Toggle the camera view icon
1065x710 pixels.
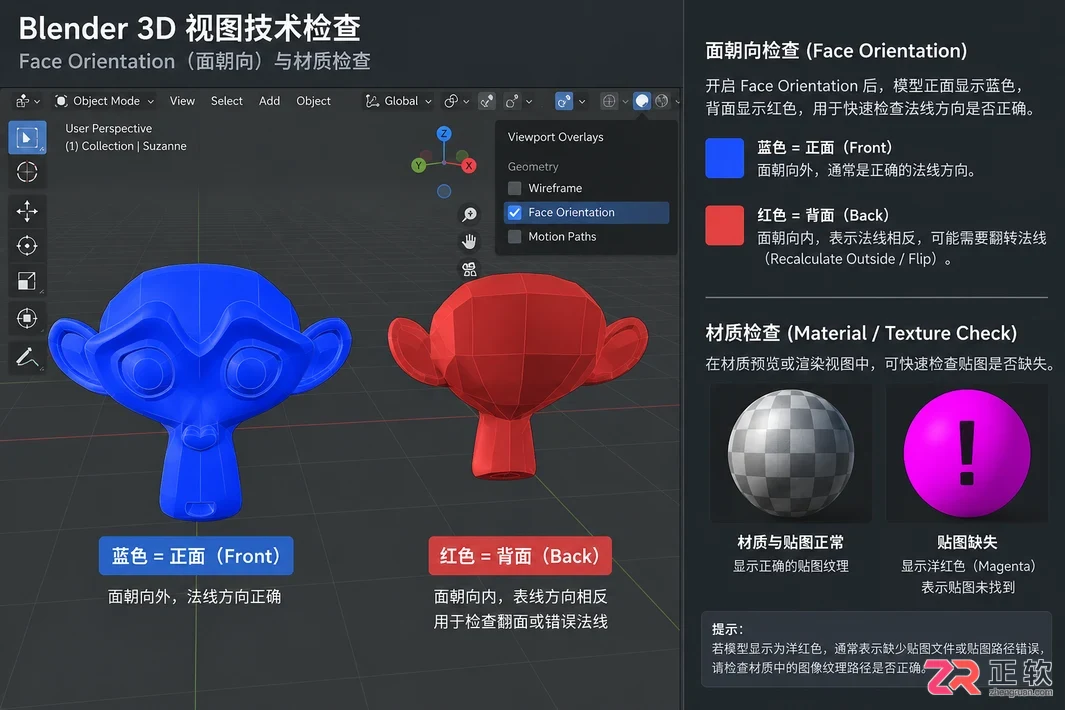tap(469, 269)
